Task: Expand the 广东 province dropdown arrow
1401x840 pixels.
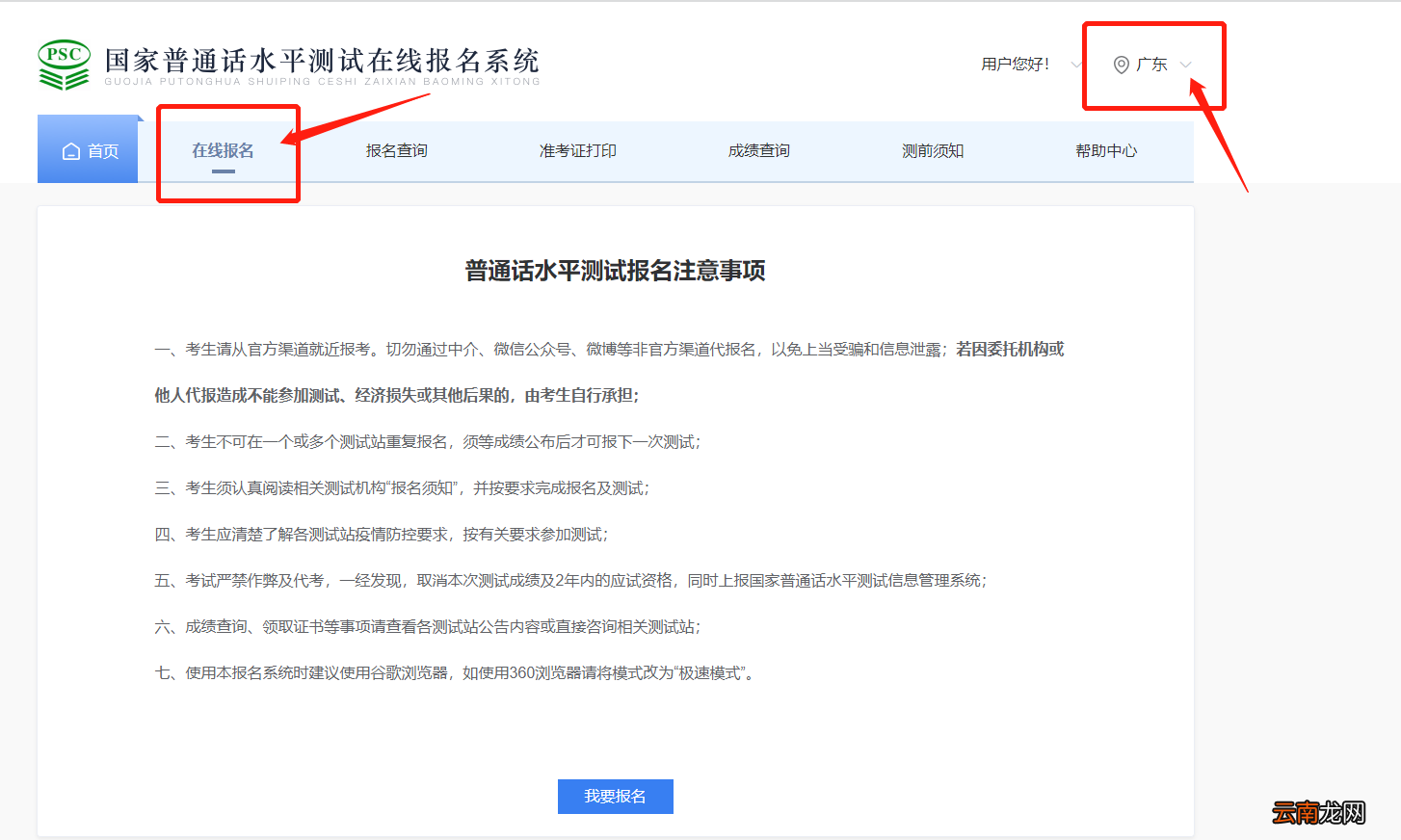Action: 1186,65
